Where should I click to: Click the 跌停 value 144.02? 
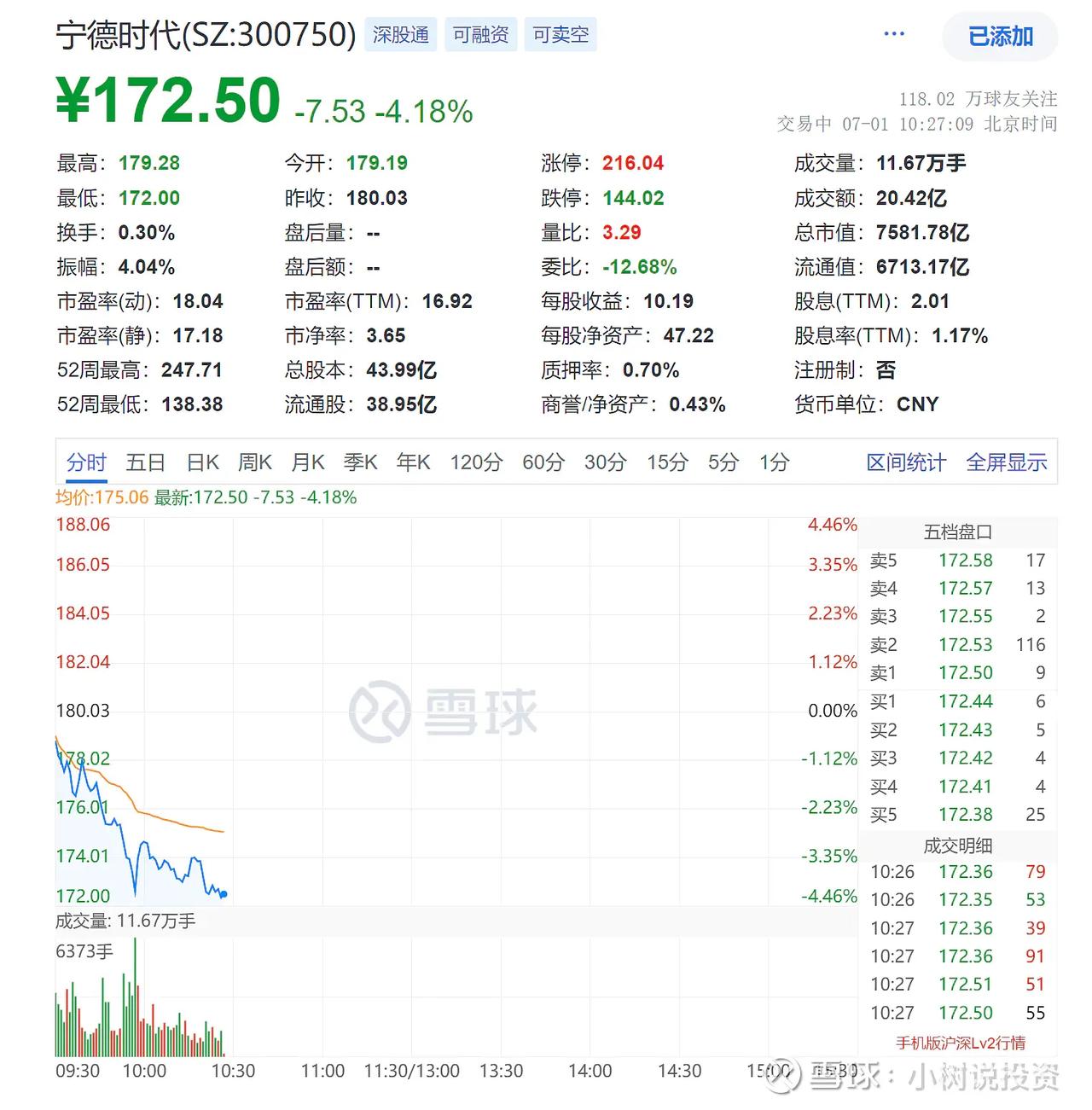[633, 198]
